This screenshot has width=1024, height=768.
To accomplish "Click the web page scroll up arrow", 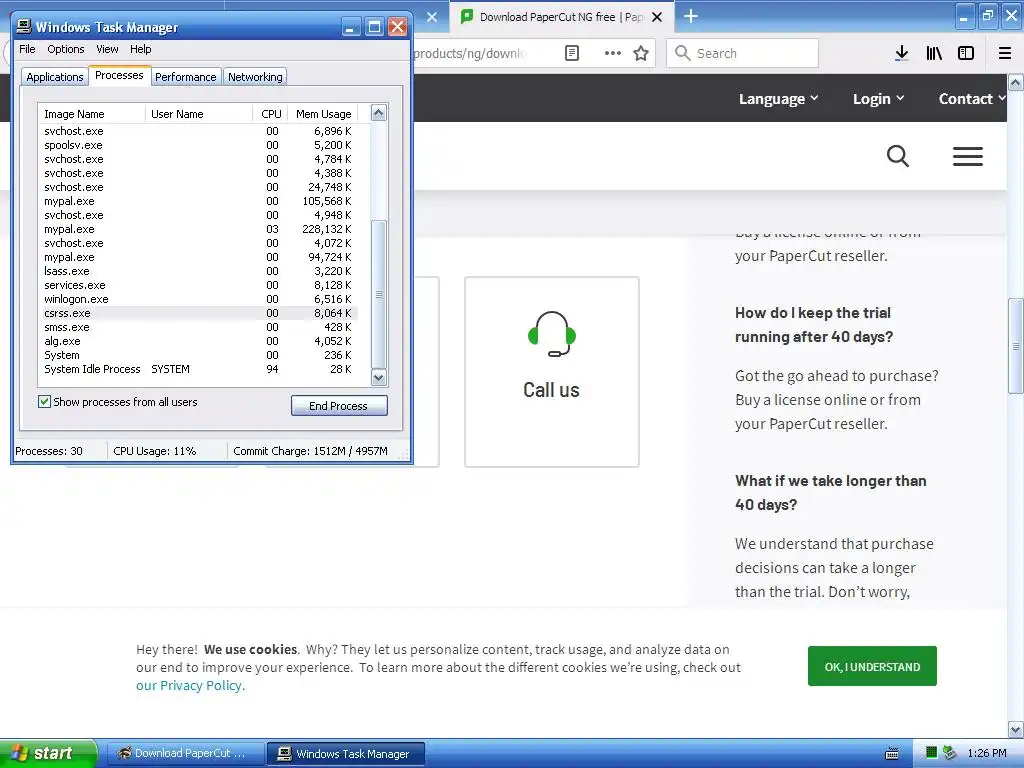I will (x=1016, y=82).
